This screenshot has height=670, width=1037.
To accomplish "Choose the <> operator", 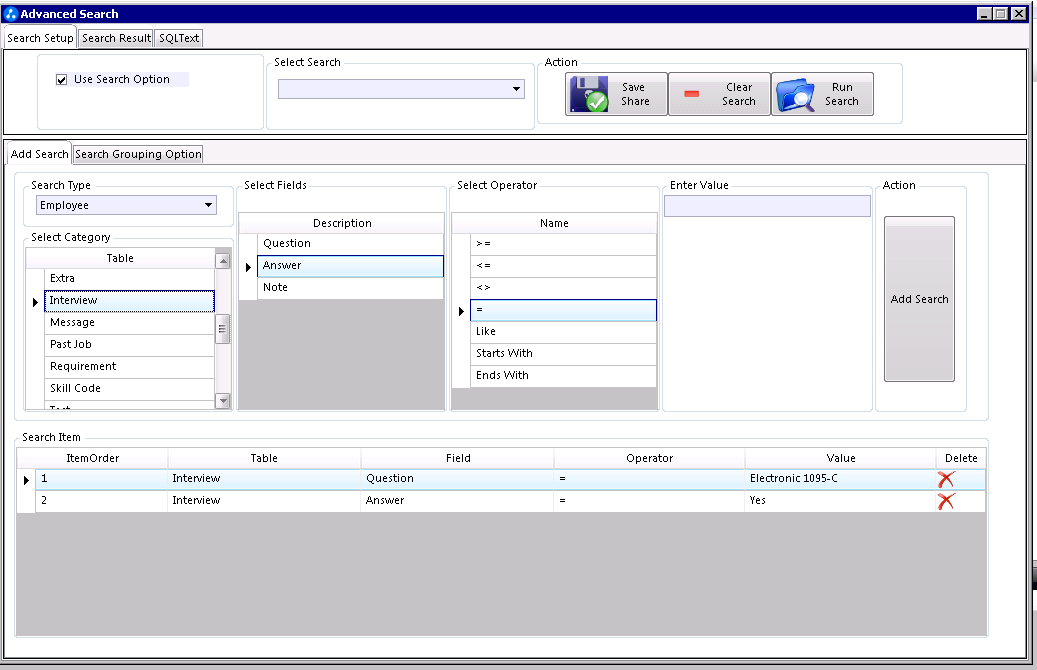I will [563, 288].
